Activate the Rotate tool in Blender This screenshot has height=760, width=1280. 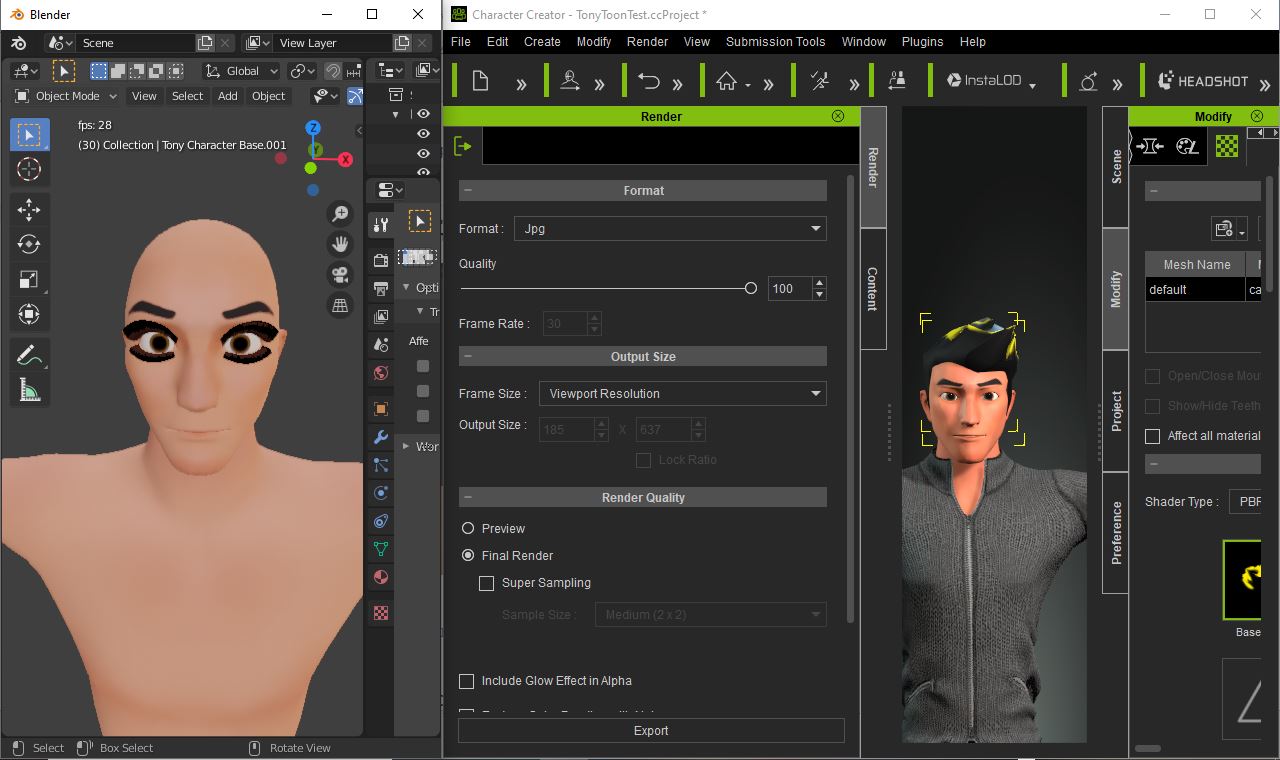29,244
